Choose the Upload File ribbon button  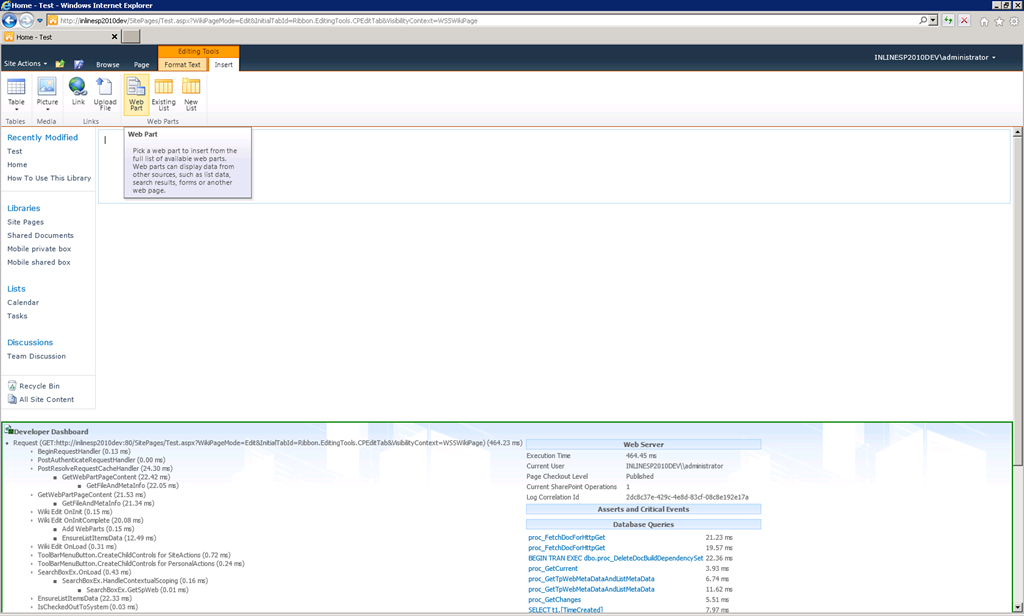104,94
